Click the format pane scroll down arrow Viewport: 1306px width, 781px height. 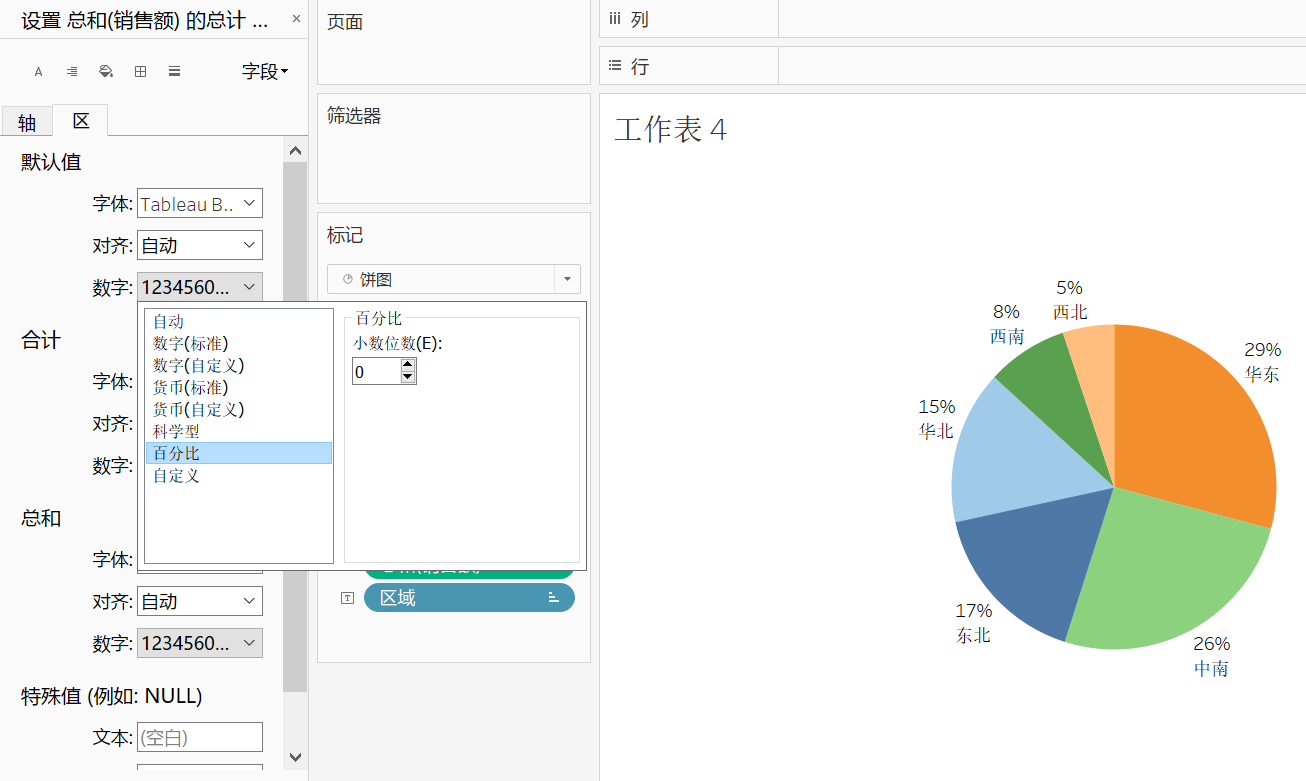(x=295, y=758)
